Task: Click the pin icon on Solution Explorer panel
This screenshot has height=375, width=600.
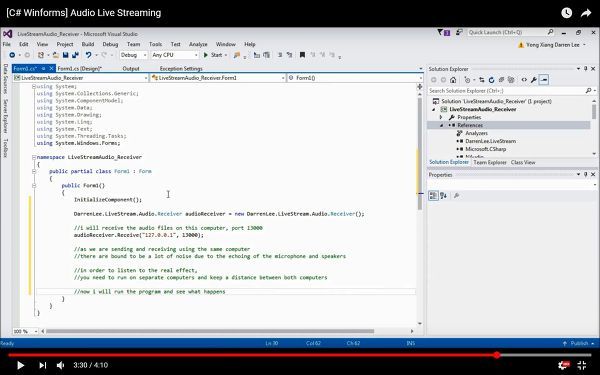Action: [585, 68]
